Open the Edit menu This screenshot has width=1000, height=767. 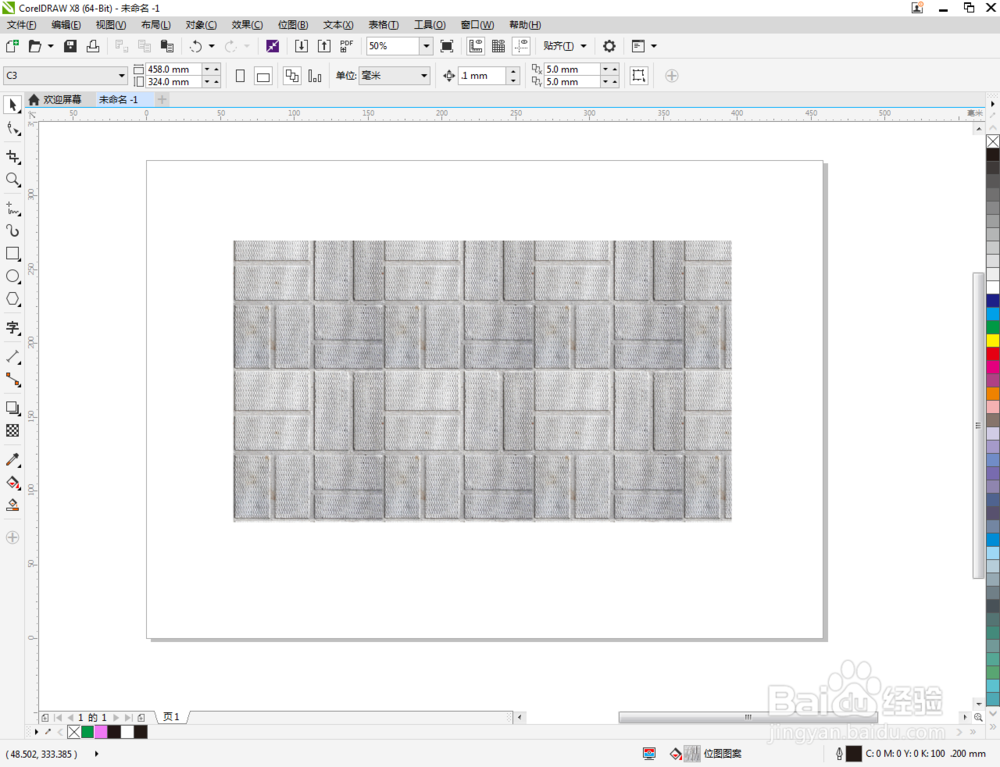66,25
